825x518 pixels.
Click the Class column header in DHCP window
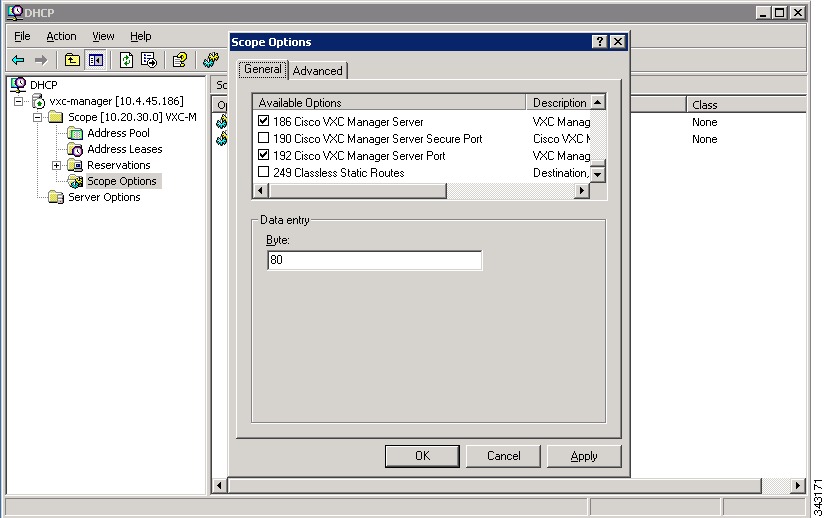746,105
